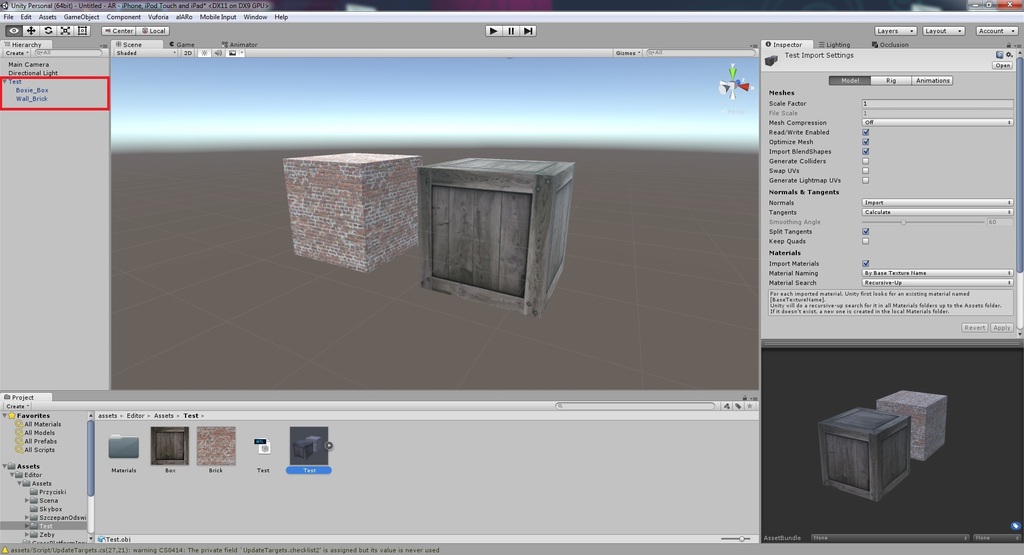The width and height of the screenshot is (1024, 555).
Task: Click the Step frame button
Action: click(x=528, y=31)
